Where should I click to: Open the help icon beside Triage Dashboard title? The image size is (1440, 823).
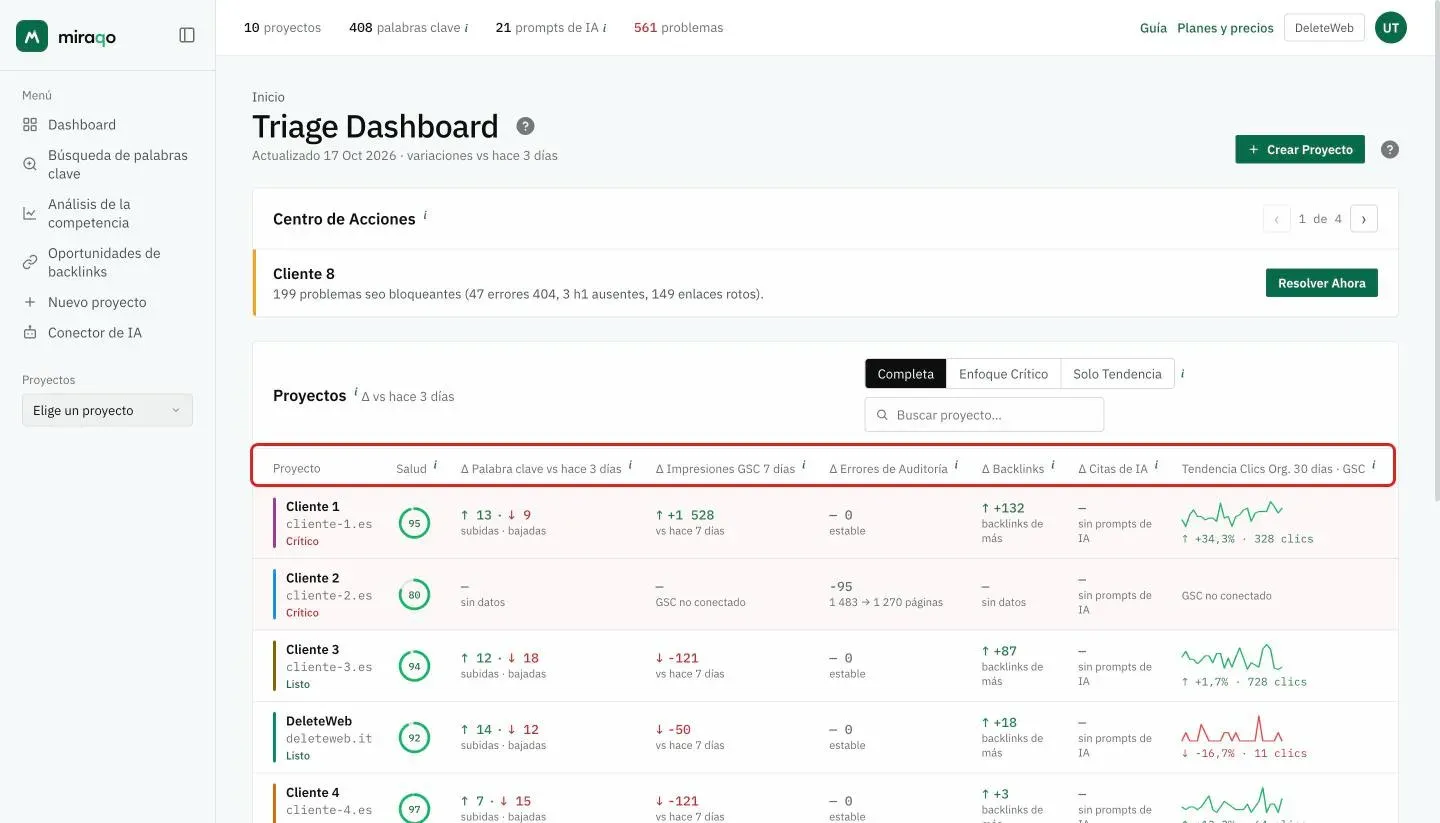(x=525, y=126)
